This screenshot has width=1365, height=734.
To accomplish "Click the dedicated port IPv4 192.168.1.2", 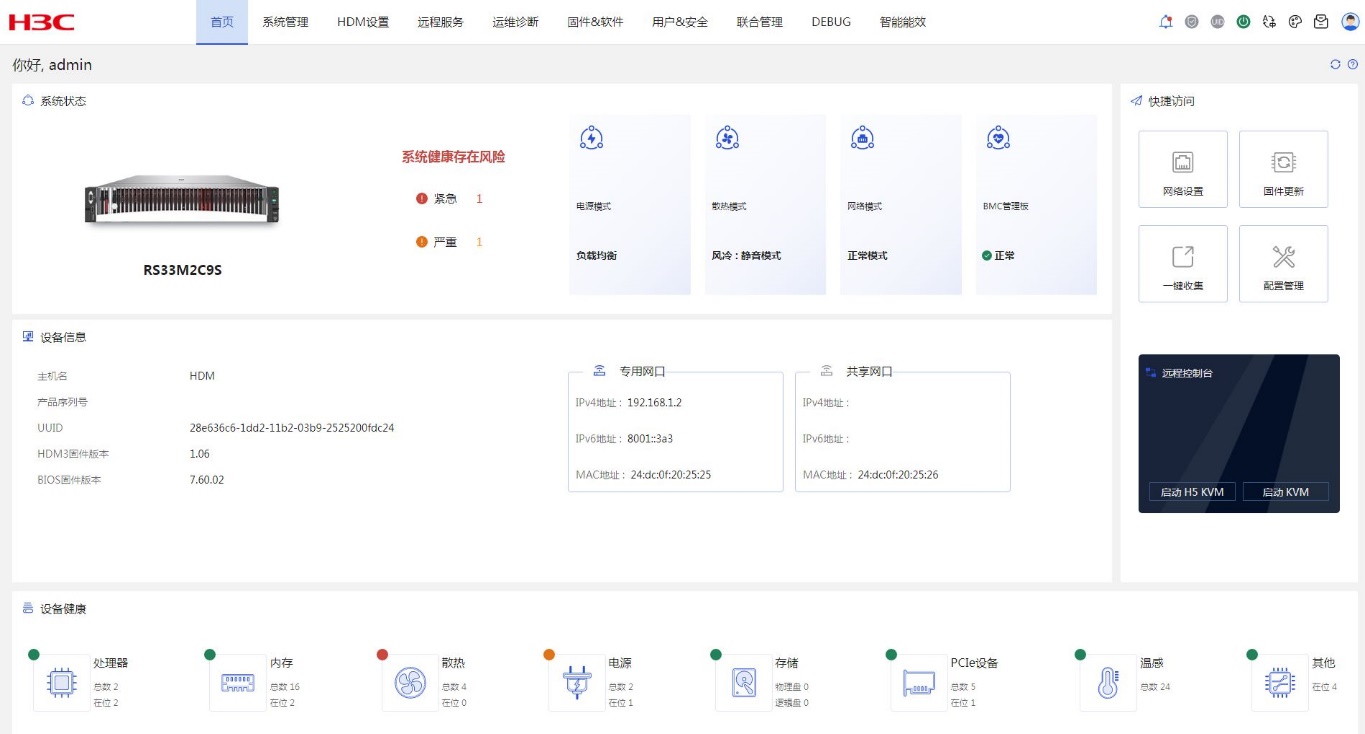I will click(x=654, y=403).
